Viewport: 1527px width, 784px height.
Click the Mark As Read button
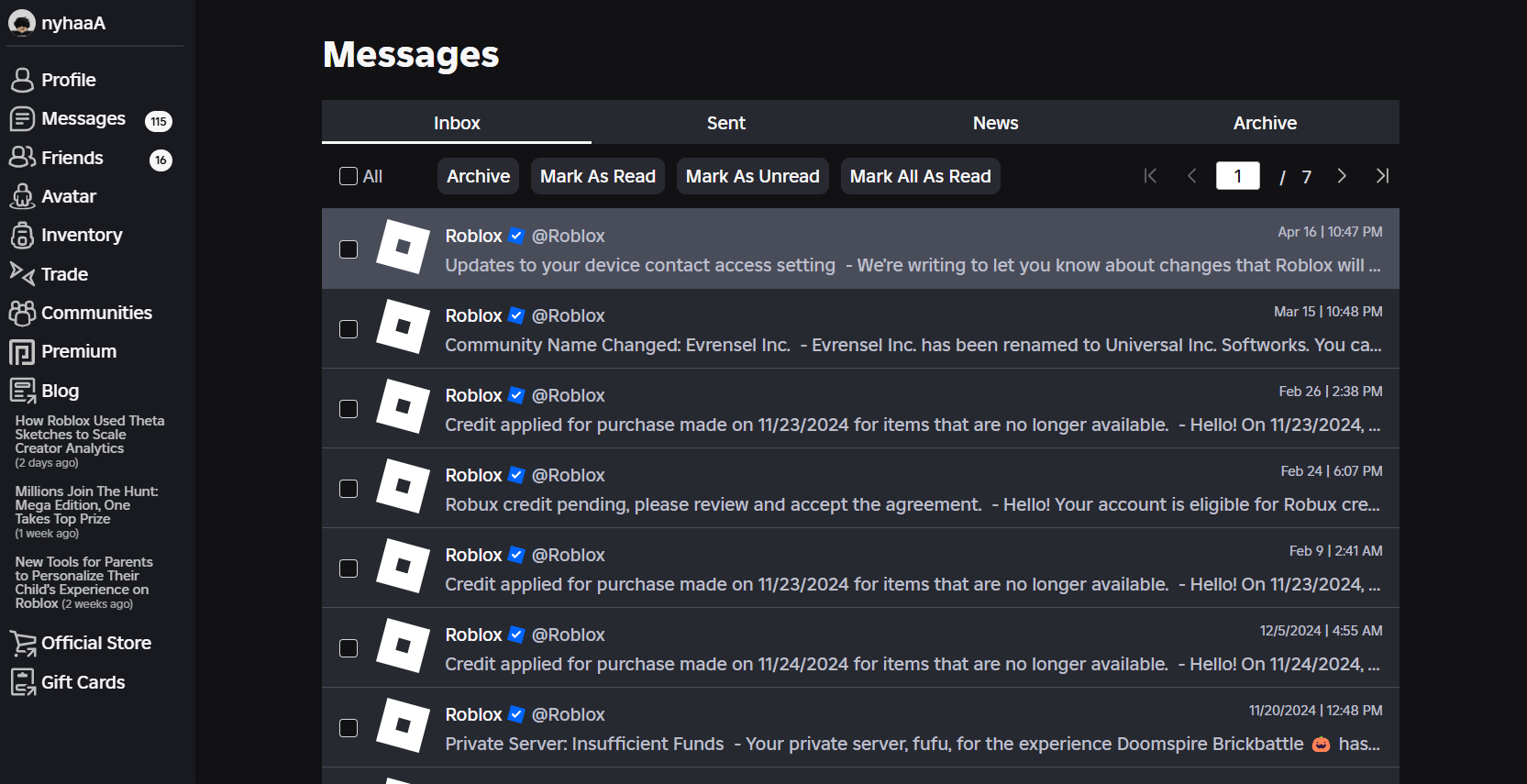[598, 176]
